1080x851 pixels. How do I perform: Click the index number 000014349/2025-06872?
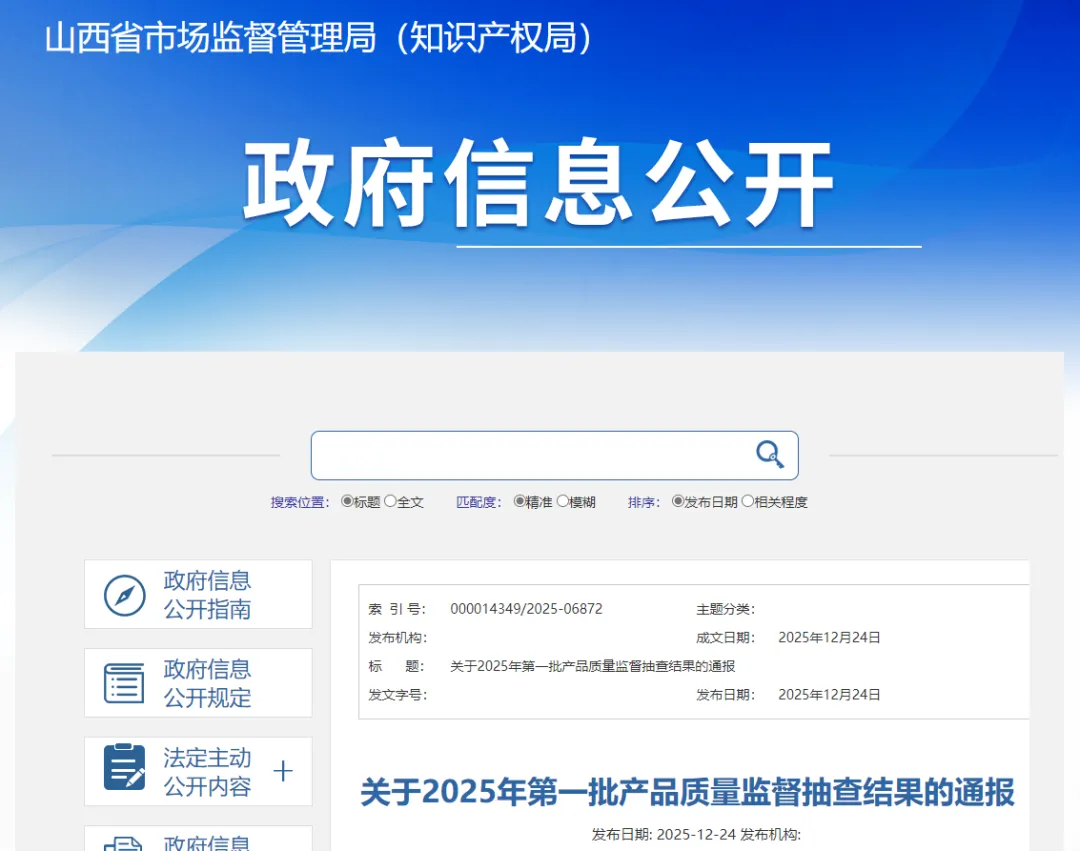(x=526, y=609)
